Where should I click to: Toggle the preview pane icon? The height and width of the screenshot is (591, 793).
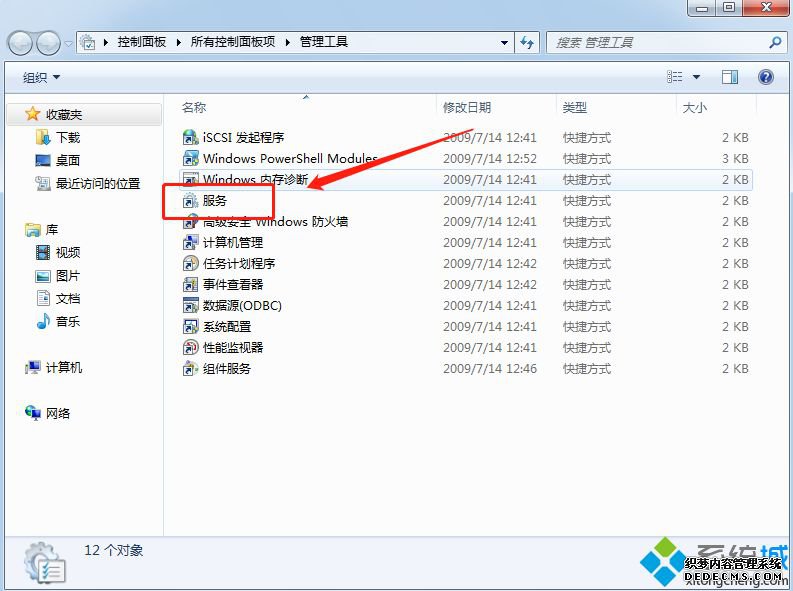pyautogui.click(x=729, y=77)
